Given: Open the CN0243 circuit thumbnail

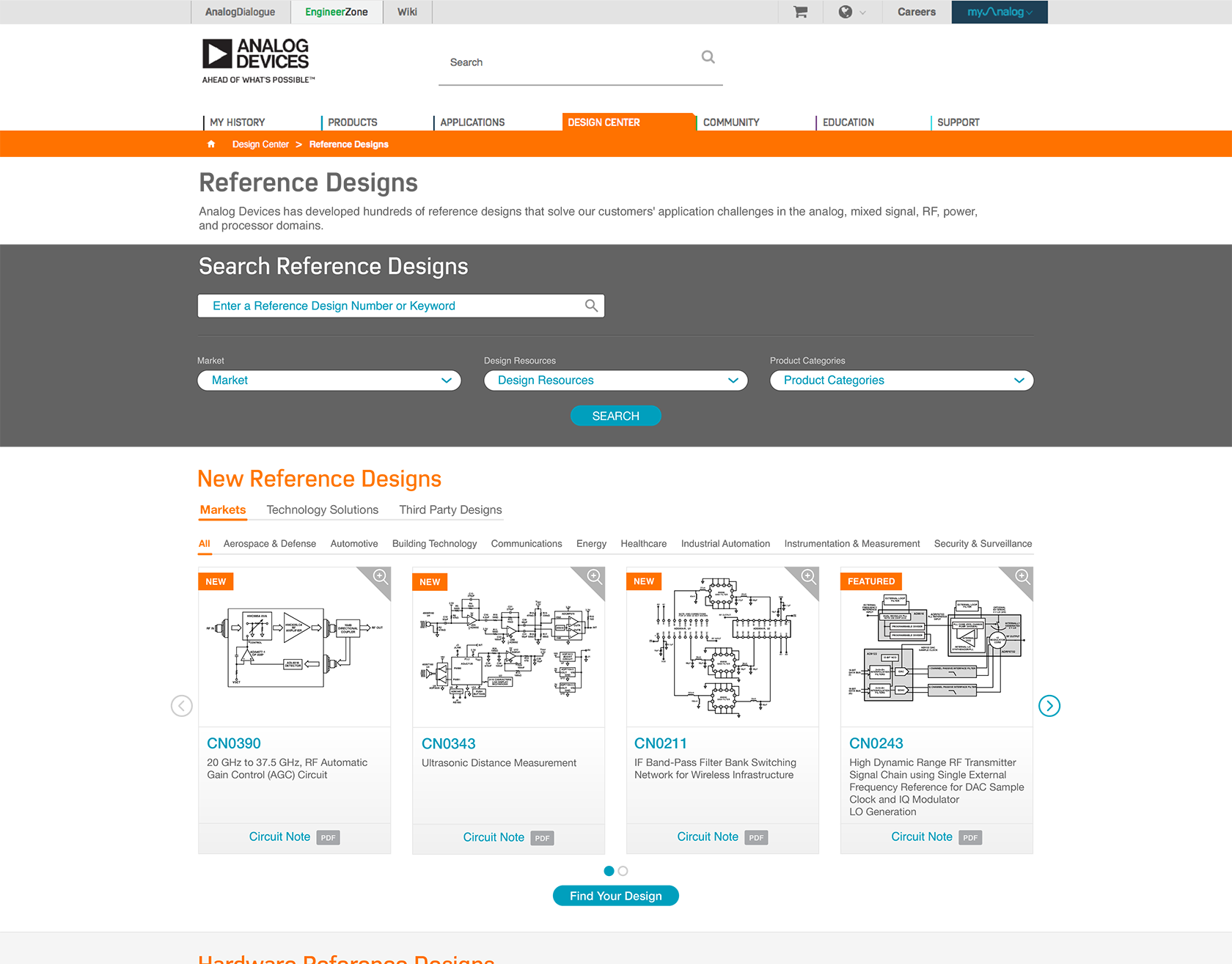Looking at the screenshot, I should coord(936,647).
